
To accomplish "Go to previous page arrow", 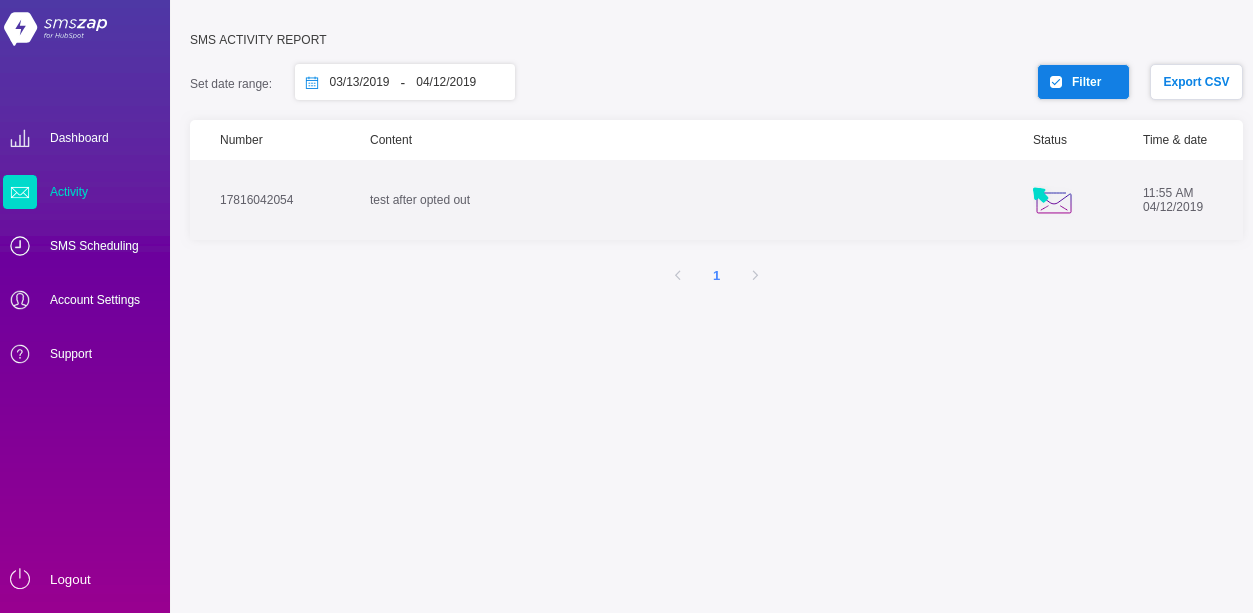I will click(x=677, y=275).
